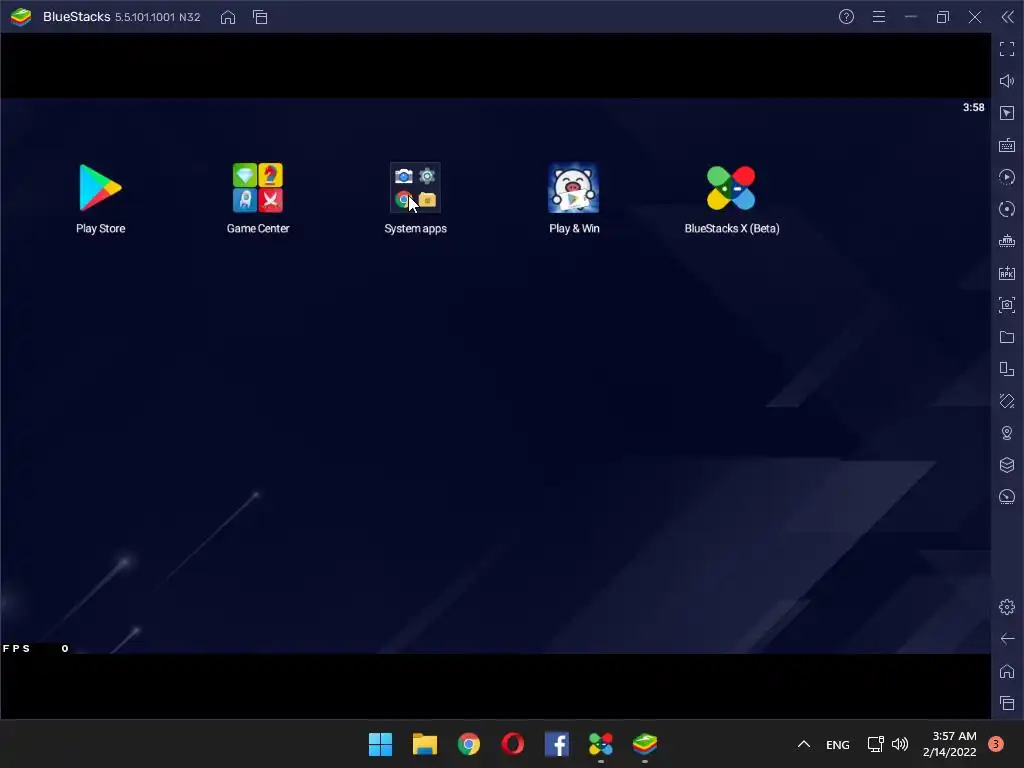
Task: Click the BlueStacks taskbar icon
Action: pos(645,744)
